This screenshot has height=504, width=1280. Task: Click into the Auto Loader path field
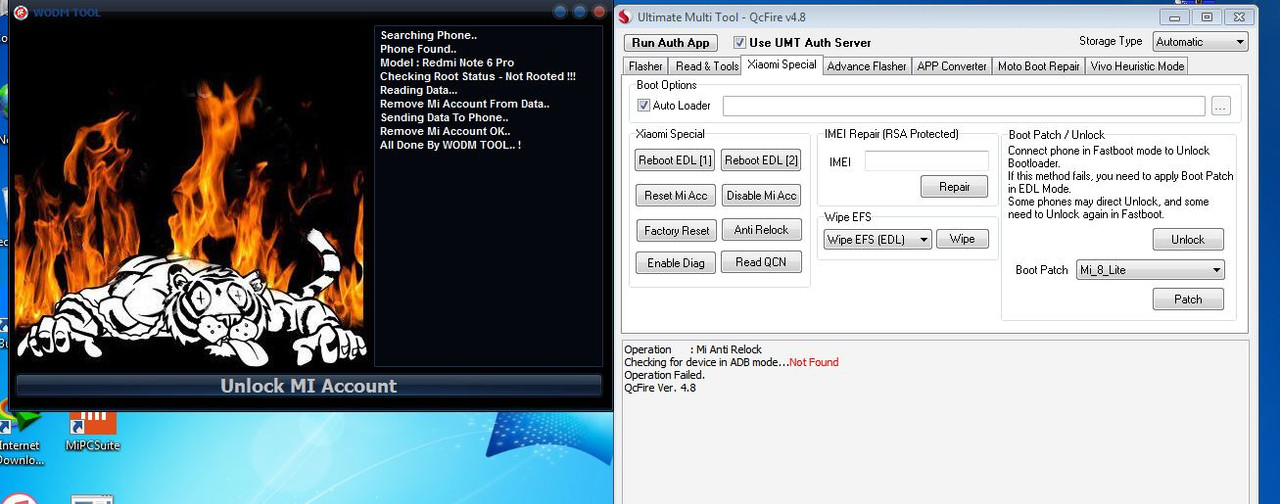point(964,106)
